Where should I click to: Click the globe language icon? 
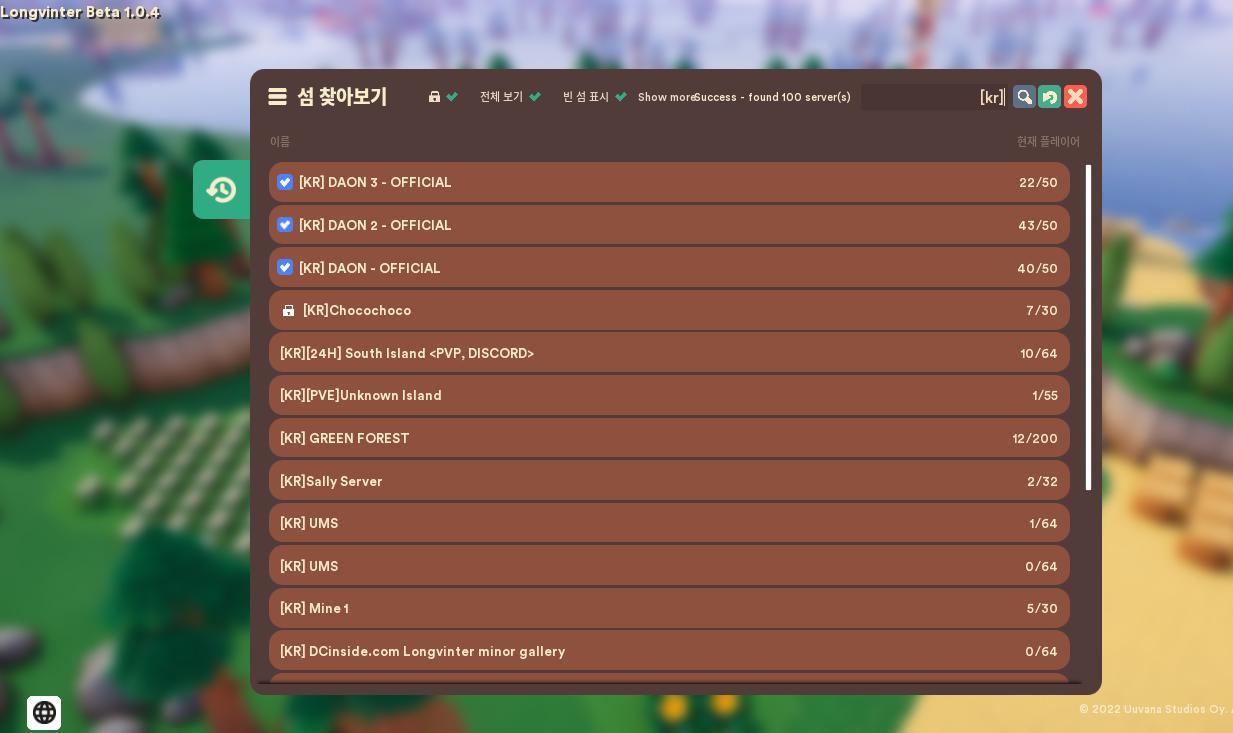pyautogui.click(x=44, y=712)
